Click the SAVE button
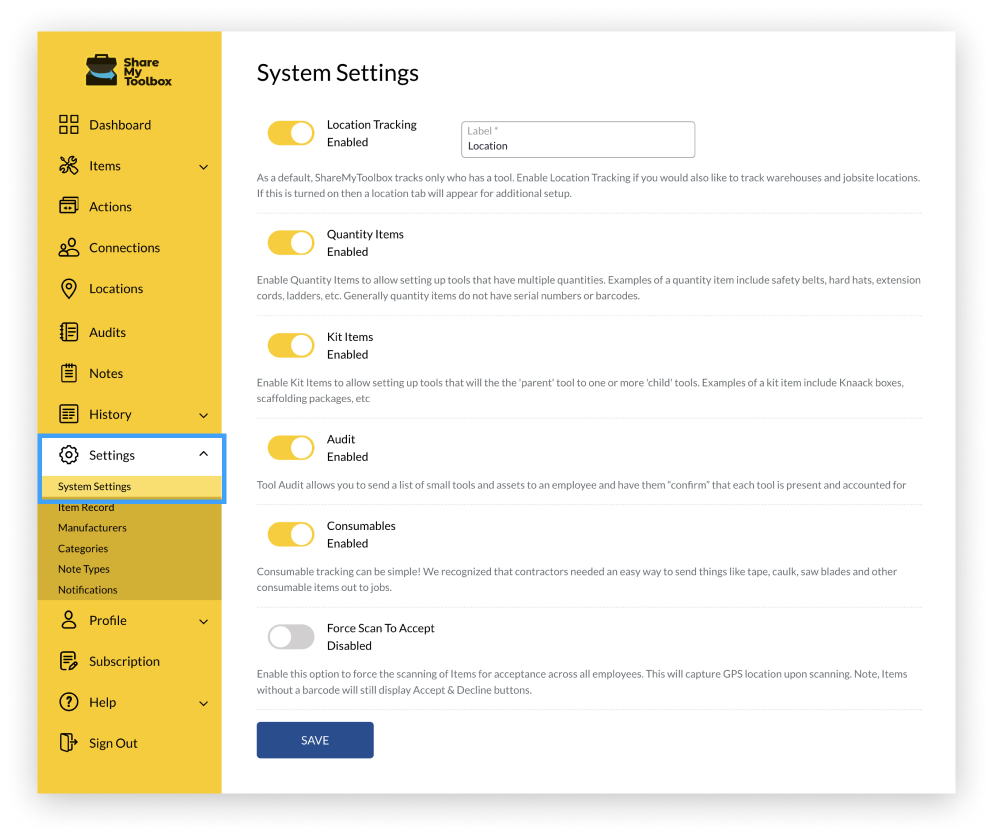994x838 pixels. pyautogui.click(x=315, y=740)
